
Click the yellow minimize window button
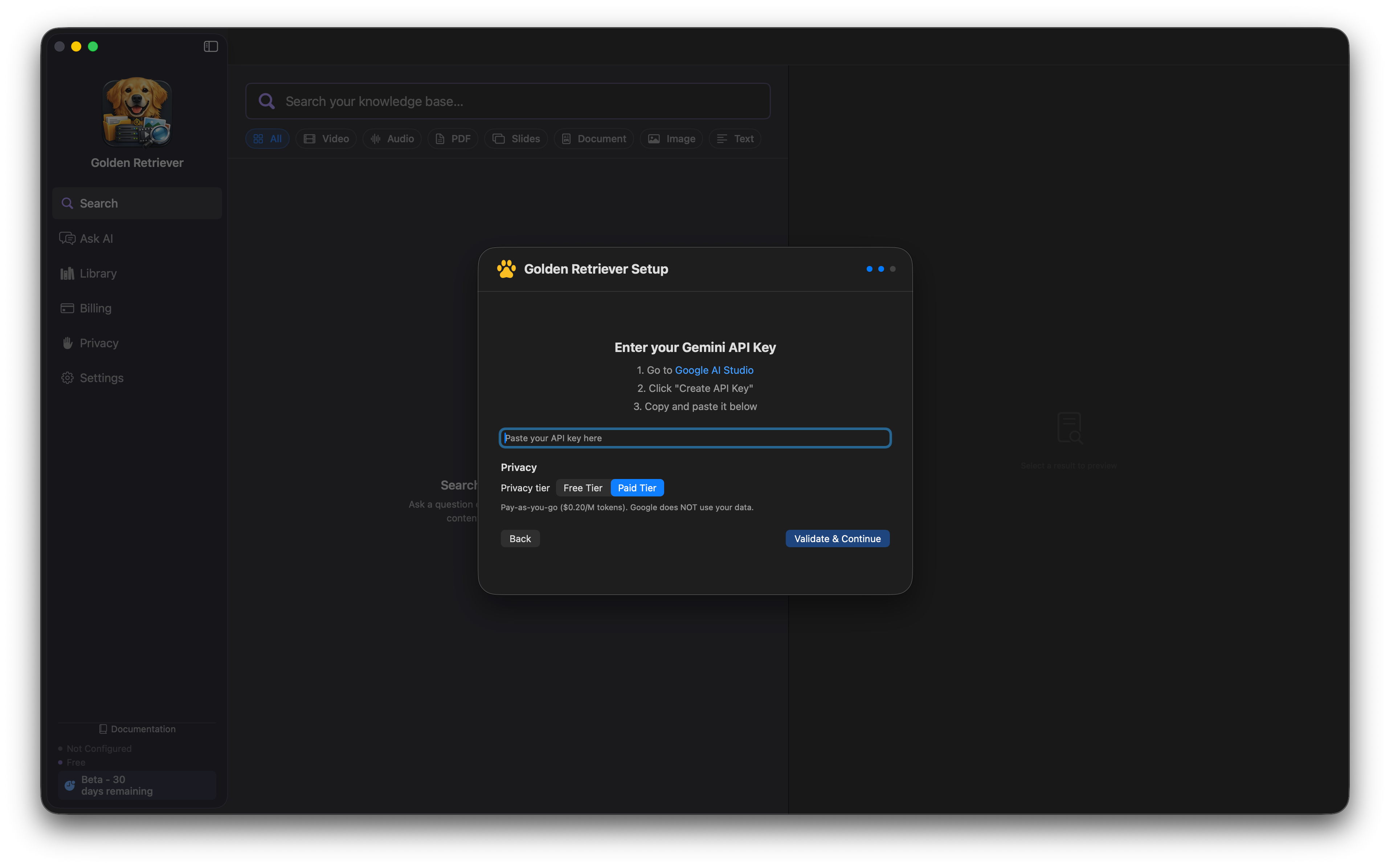76,46
